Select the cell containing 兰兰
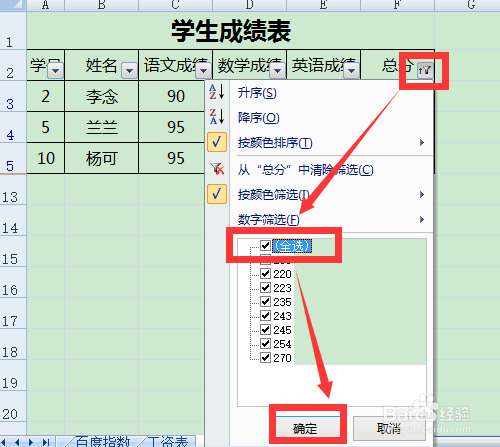This screenshot has width=500, height=447. click(101, 127)
